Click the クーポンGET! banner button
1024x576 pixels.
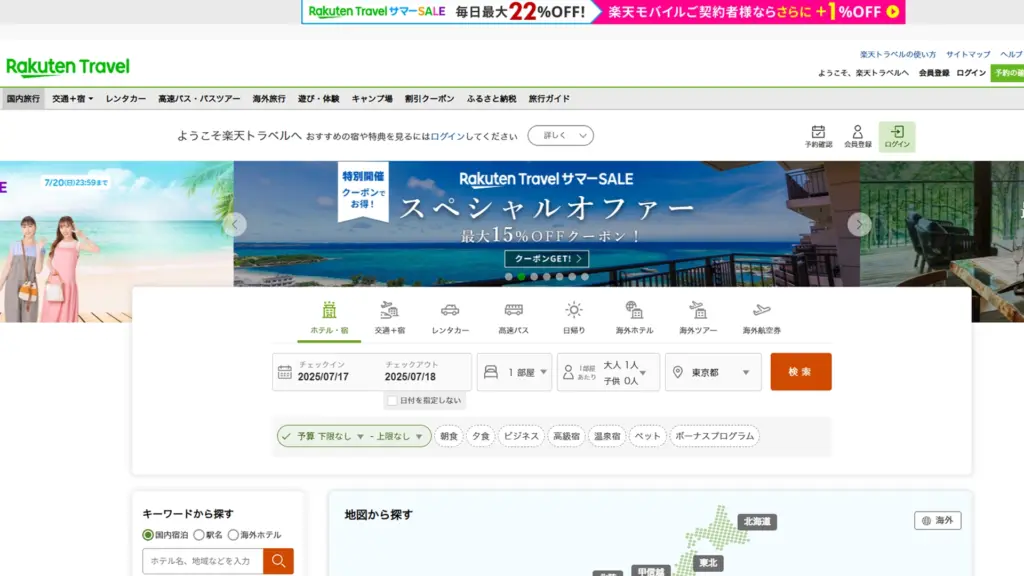(547, 259)
